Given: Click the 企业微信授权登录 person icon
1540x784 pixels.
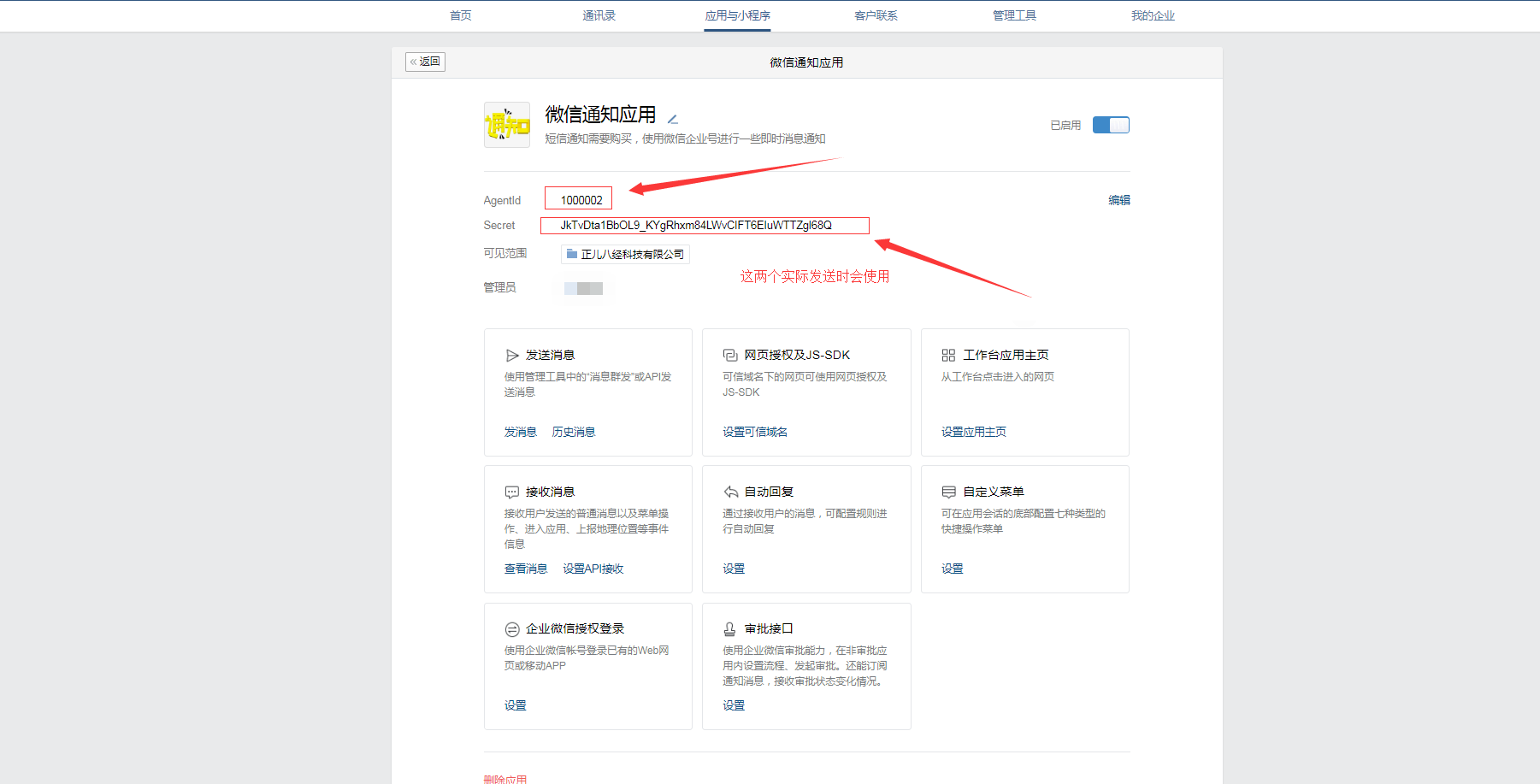Looking at the screenshot, I should click(x=512, y=628).
